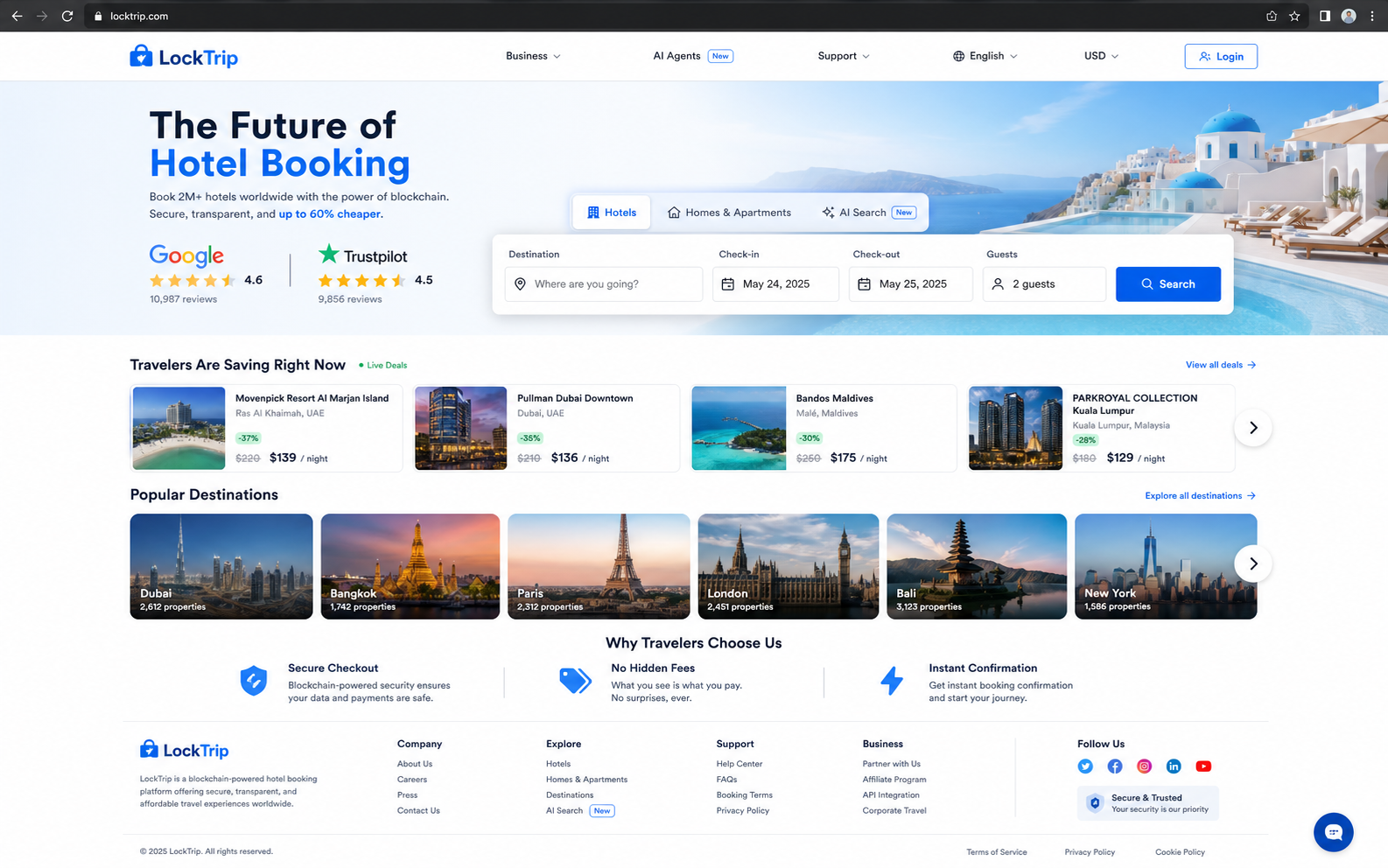This screenshot has height=868, width=1388.
Task: Bookmark this page with the star icon
Action: [1294, 16]
